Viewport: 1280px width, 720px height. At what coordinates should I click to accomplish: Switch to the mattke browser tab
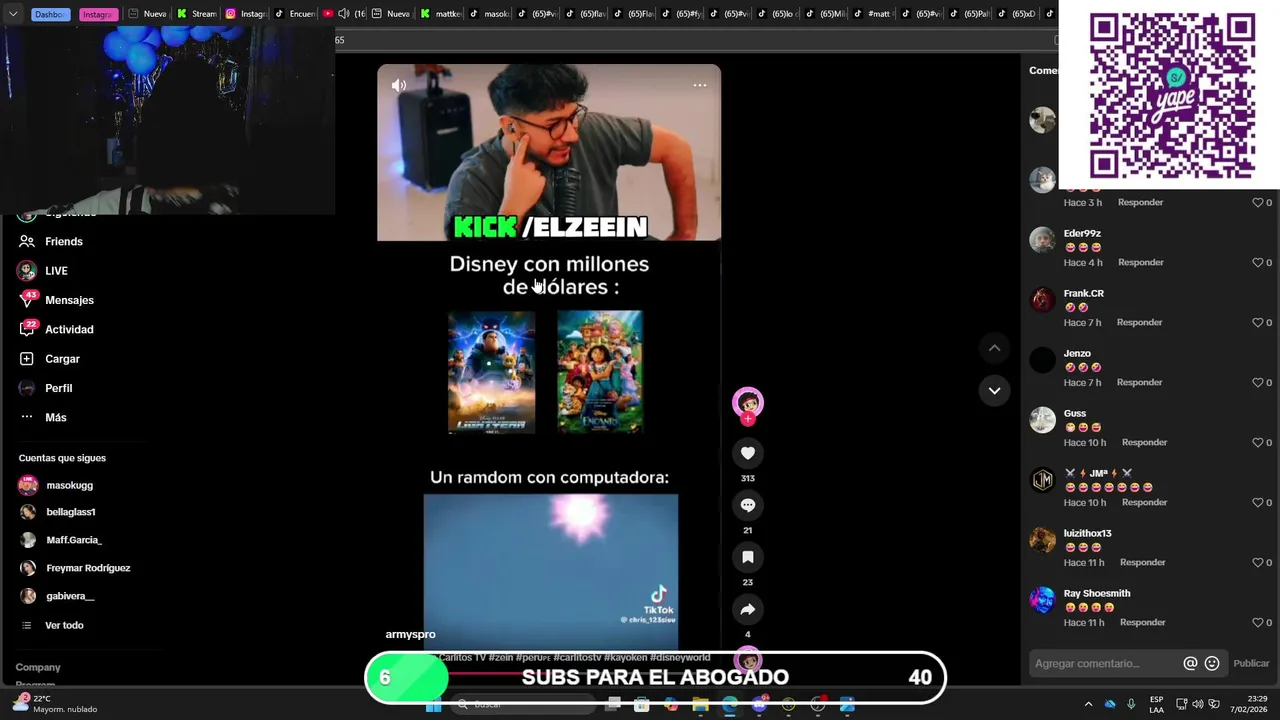441,14
